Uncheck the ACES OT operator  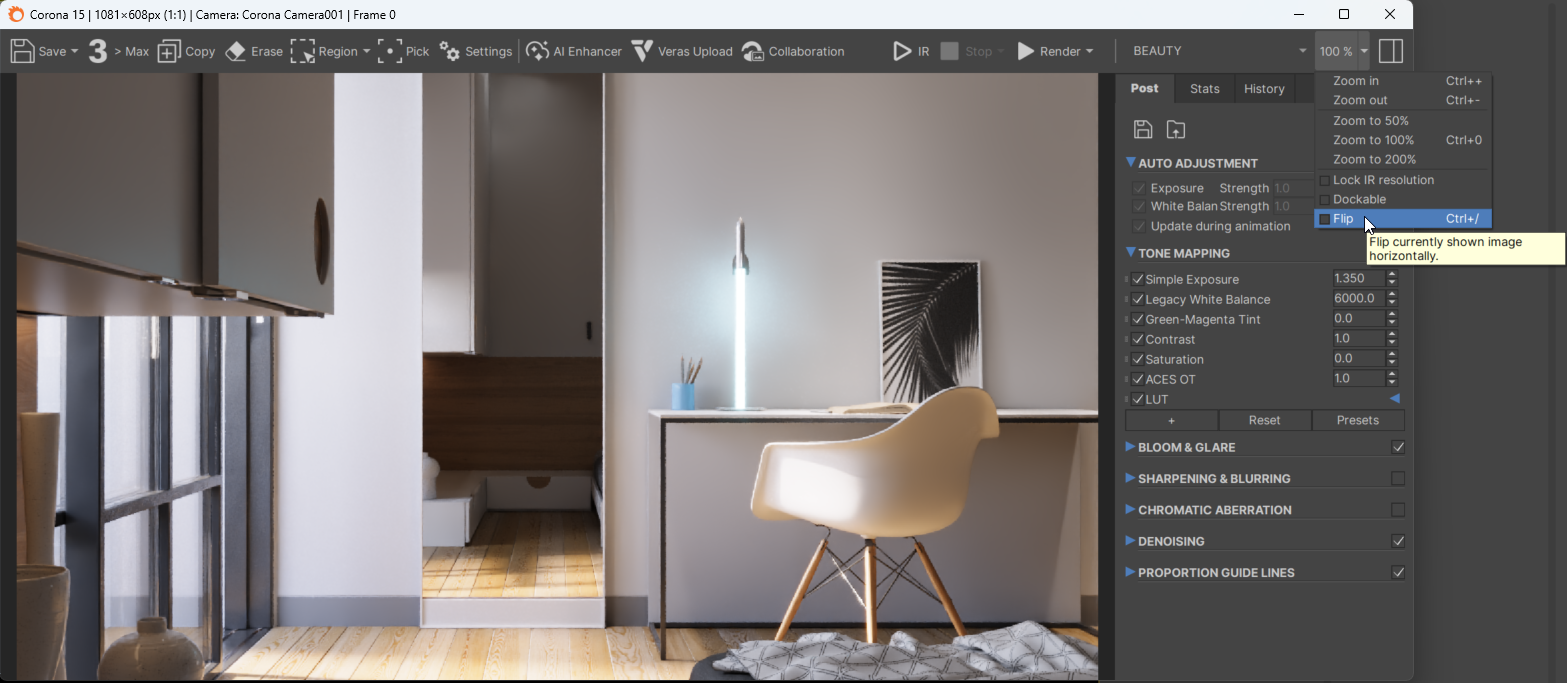1138,379
